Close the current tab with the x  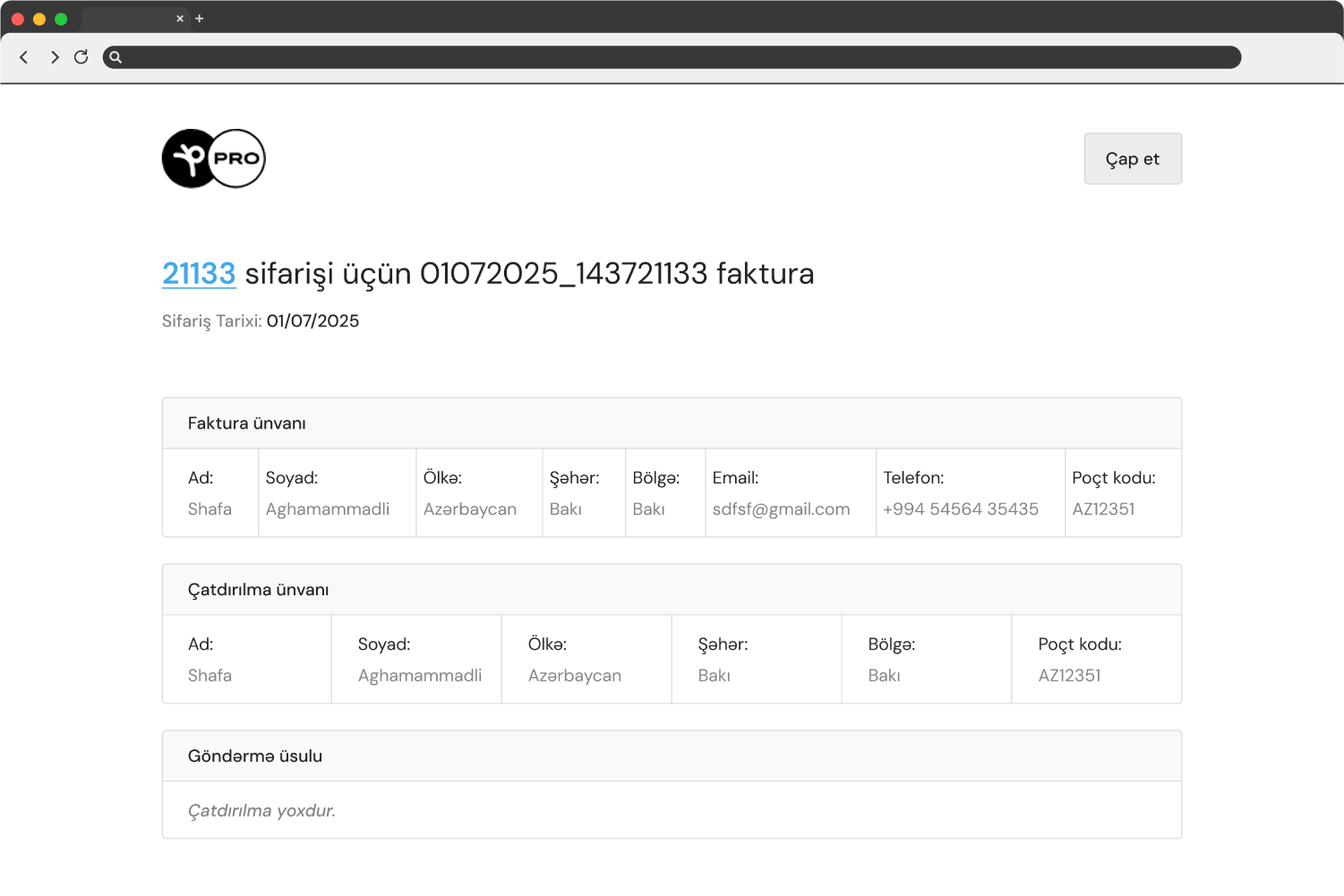(180, 18)
